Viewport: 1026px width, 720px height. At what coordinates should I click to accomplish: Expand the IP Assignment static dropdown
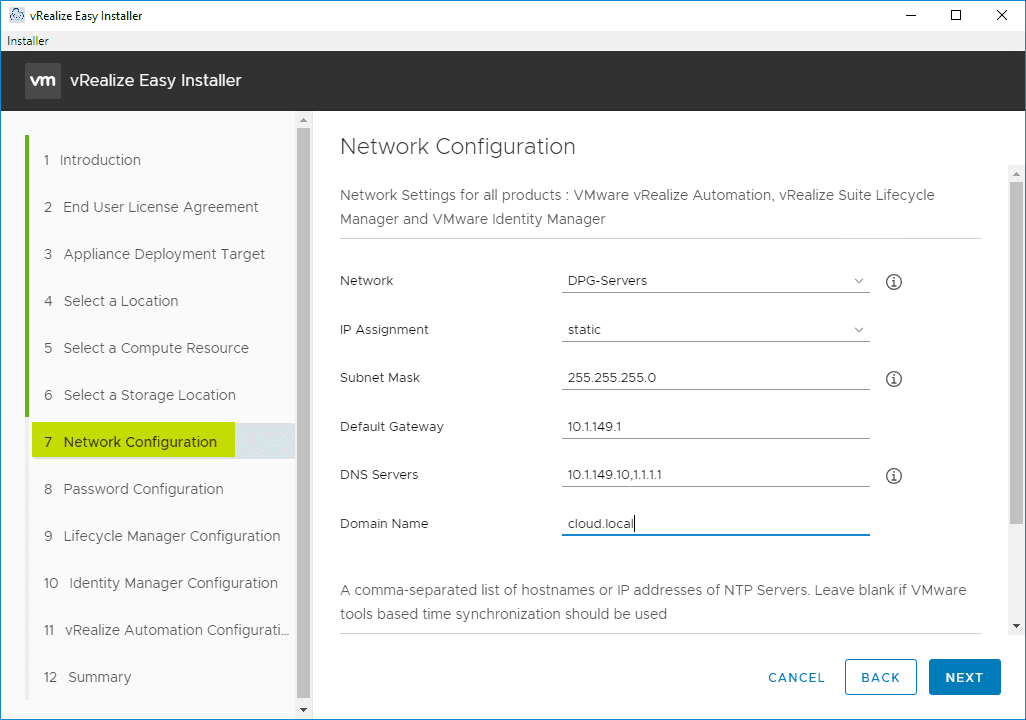[x=715, y=330]
